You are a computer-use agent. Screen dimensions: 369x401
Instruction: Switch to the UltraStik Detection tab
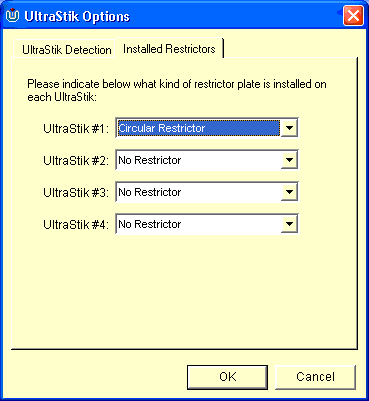[x=64, y=50]
